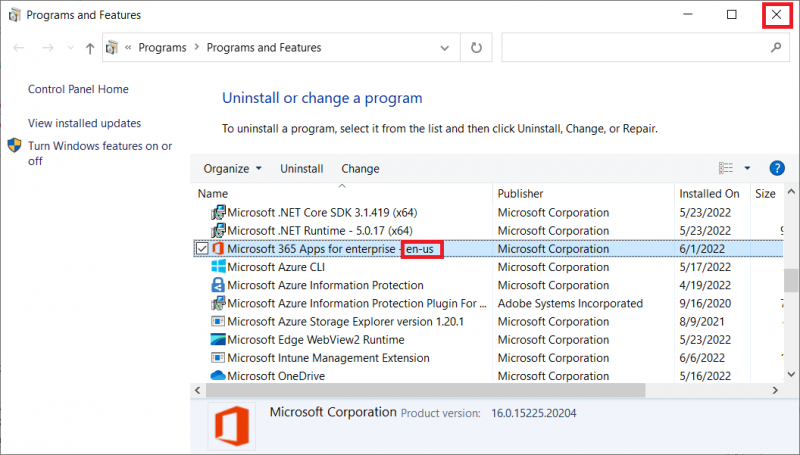The width and height of the screenshot is (800, 455).
Task: Sort by the Installed On column header
Action: pyautogui.click(x=709, y=193)
